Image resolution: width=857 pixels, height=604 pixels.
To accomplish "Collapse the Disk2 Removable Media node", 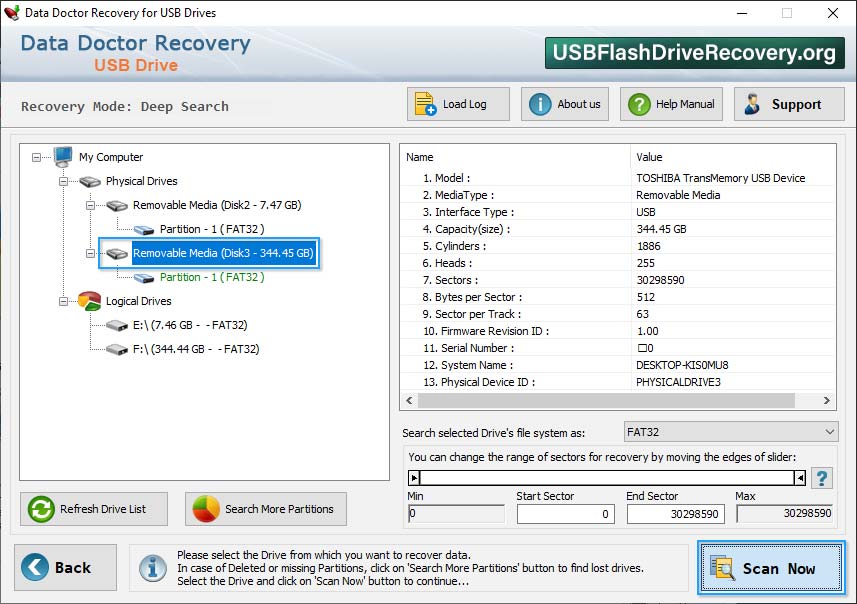I will (x=90, y=206).
